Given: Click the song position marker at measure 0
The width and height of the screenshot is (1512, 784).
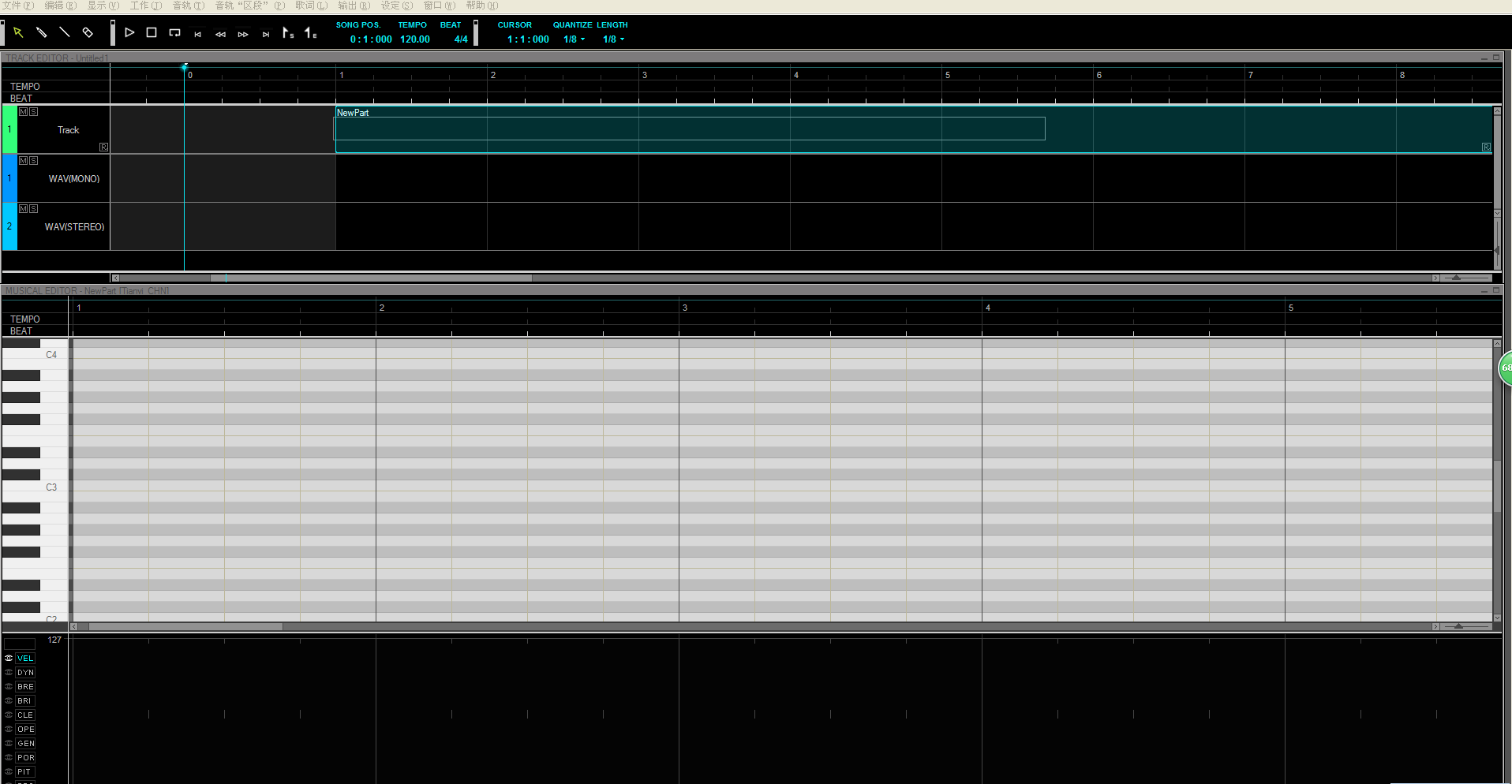Looking at the screenshot, I should point(185,68).
